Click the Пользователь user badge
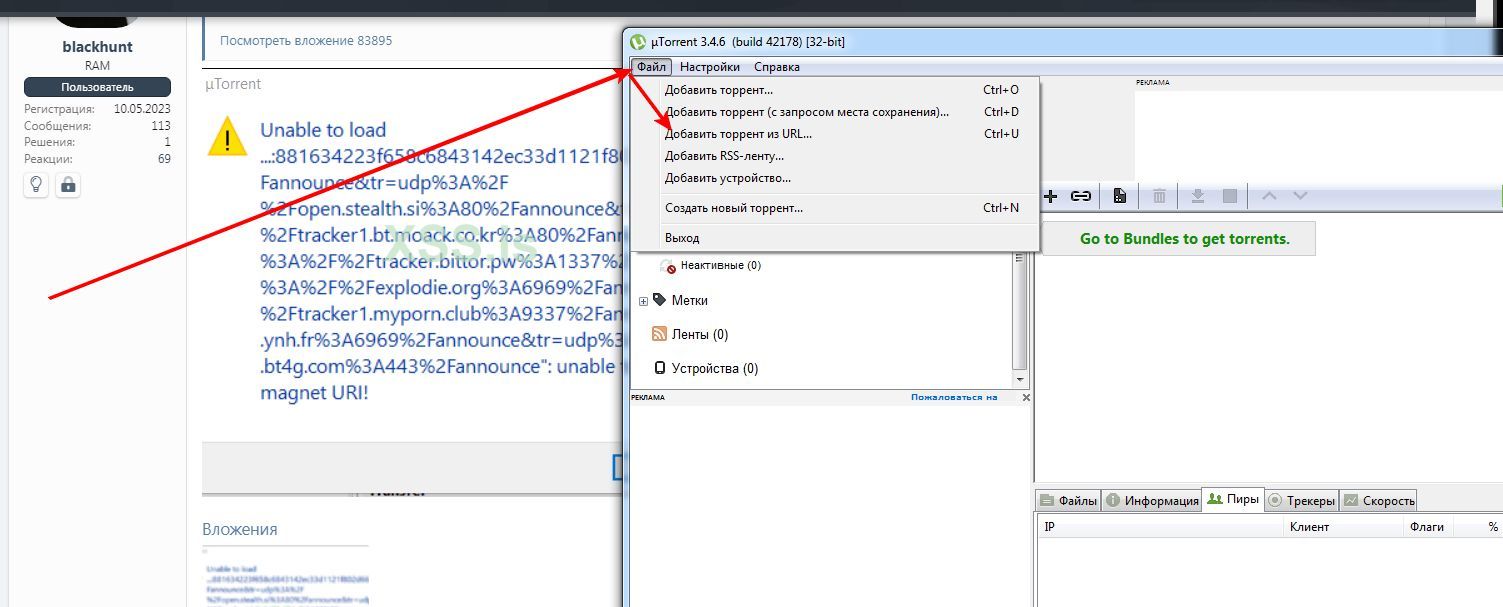This screenshot has height=607, width=1503. pyautogui.click(x=97, y=87)
